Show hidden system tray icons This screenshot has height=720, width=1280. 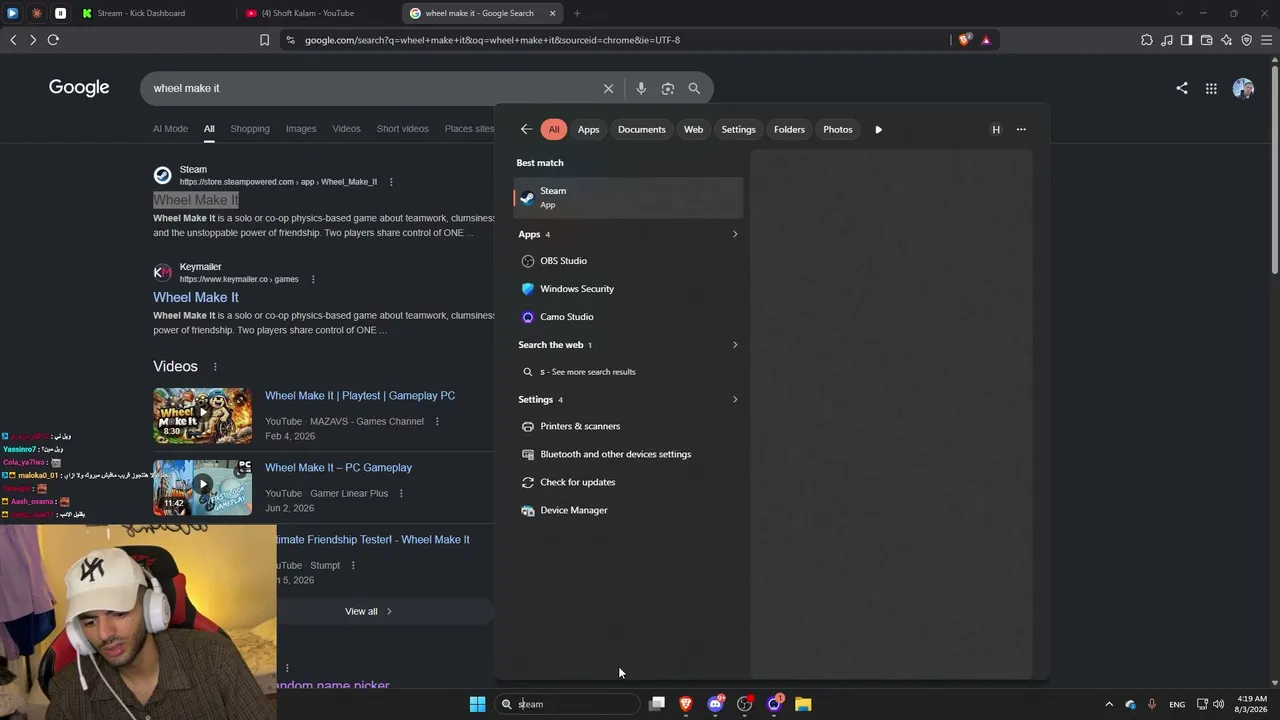tap(1108, 704)
